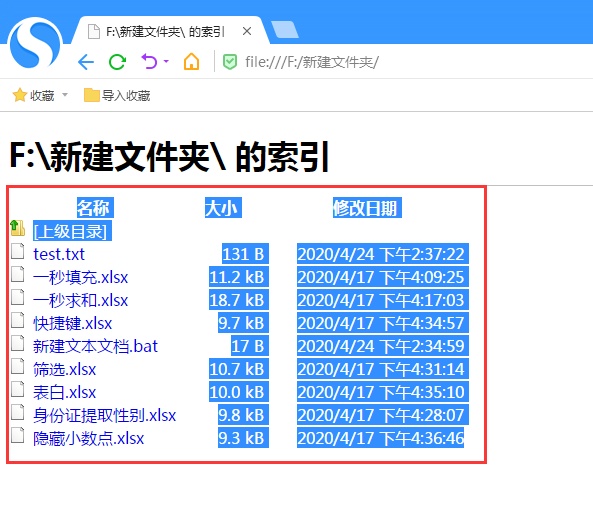The height and width of the screenshot is (523, 593).
Task: Click the 11.2 kB size value
Action: [239, 277]
